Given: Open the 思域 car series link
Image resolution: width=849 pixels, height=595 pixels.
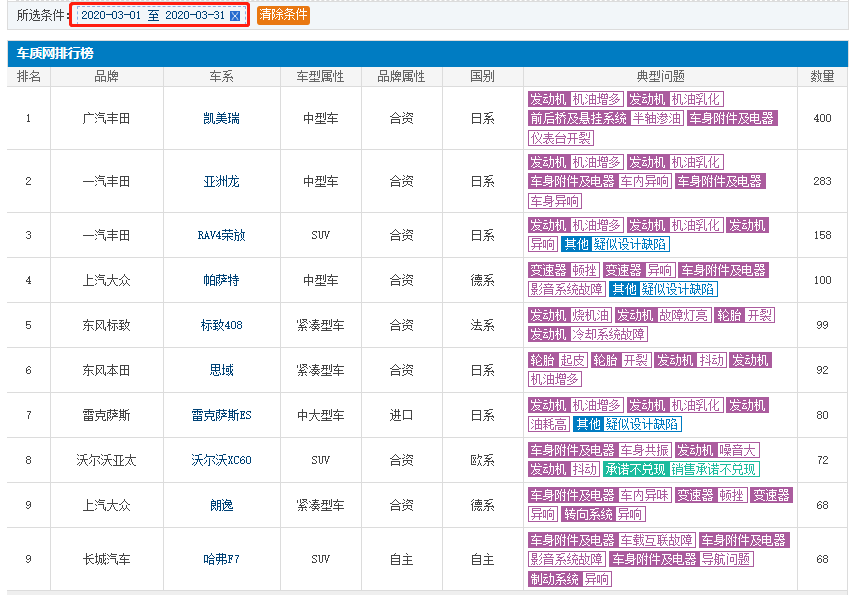Looking at the screenshot, I should pos(221,370).
